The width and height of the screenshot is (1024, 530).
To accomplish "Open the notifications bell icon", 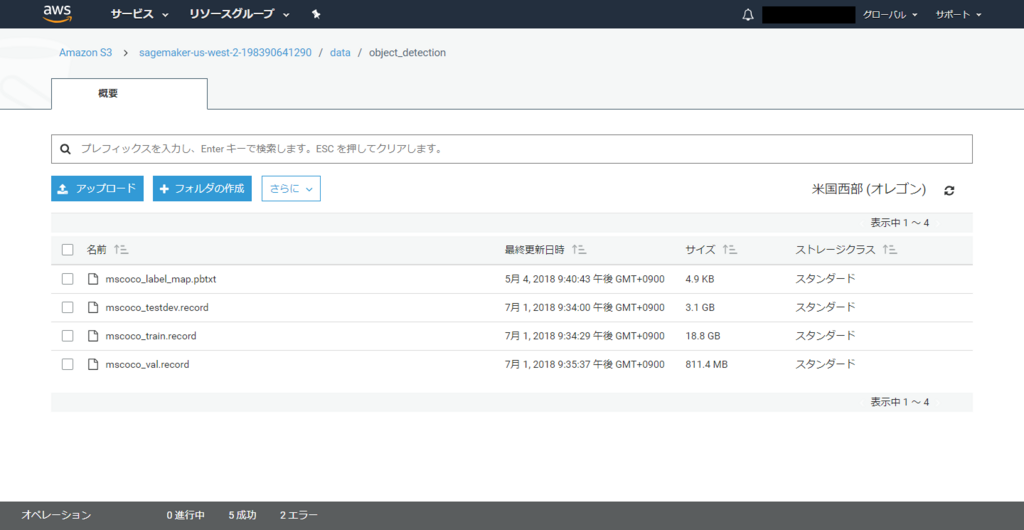I will 748,15.
